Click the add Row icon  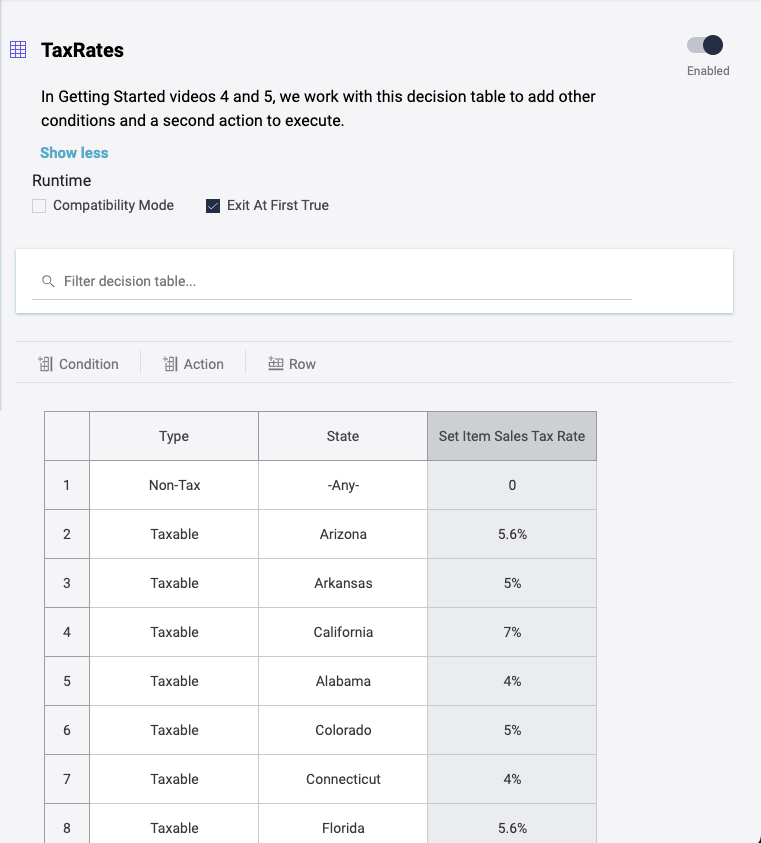tap(276, 364)
